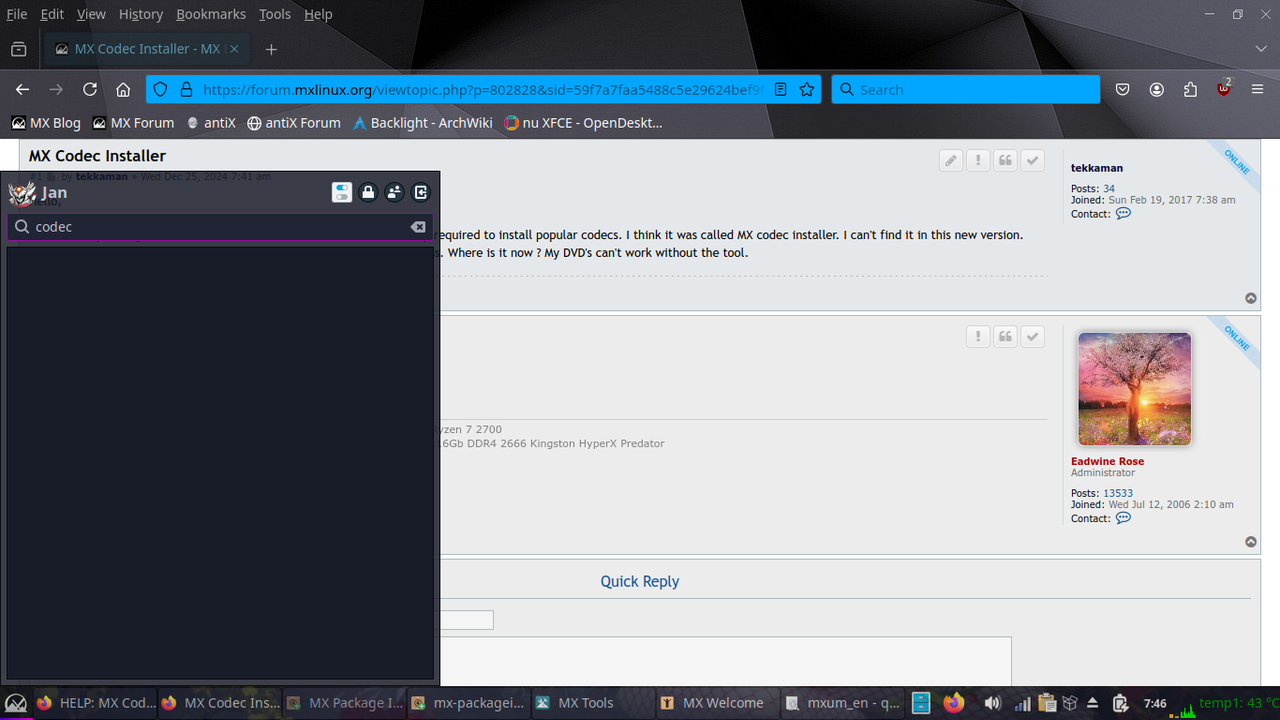
Task: Open volume control in system tray
Action: [x=992, y=703]
